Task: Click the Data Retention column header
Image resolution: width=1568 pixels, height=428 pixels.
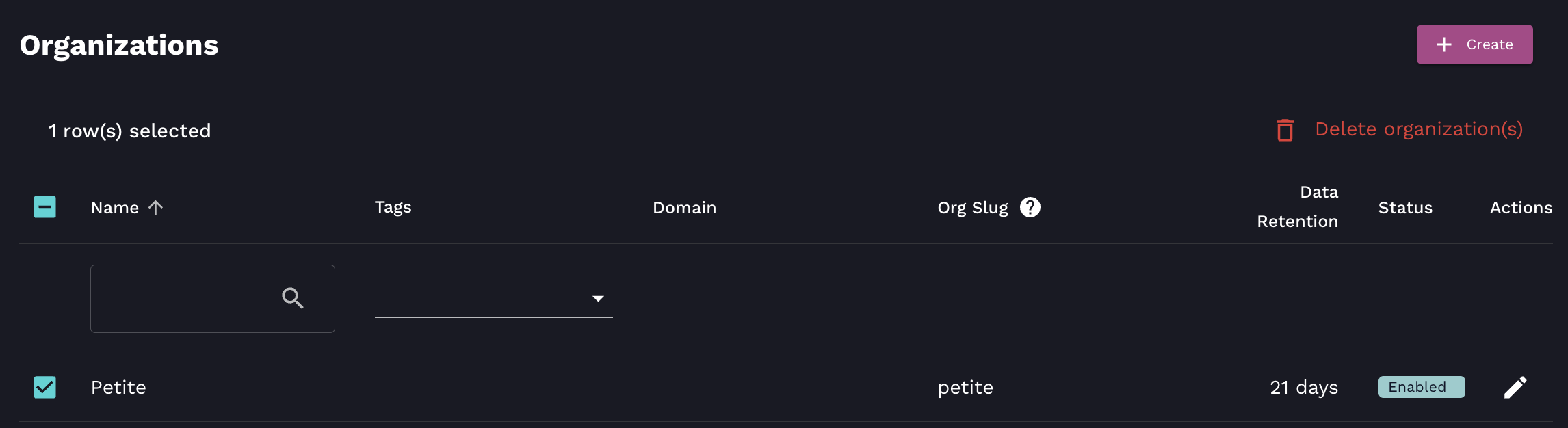Action: click(x=1297, y=206)
